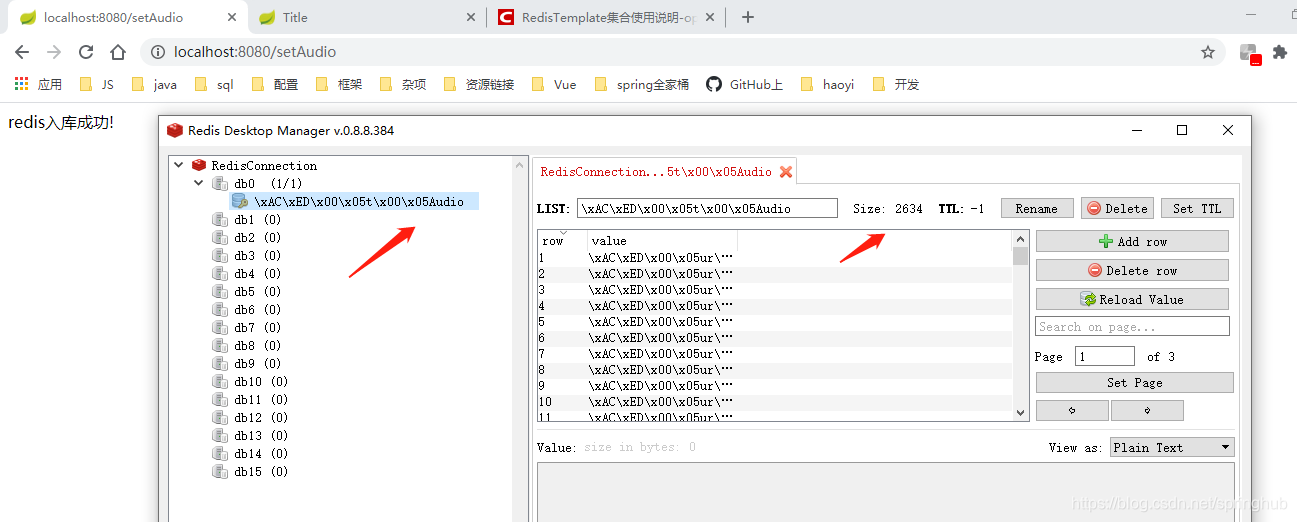Open the 资源链接 bookmark folder
This screenshot has width=1297, height=522.
(x=479, y=85)
